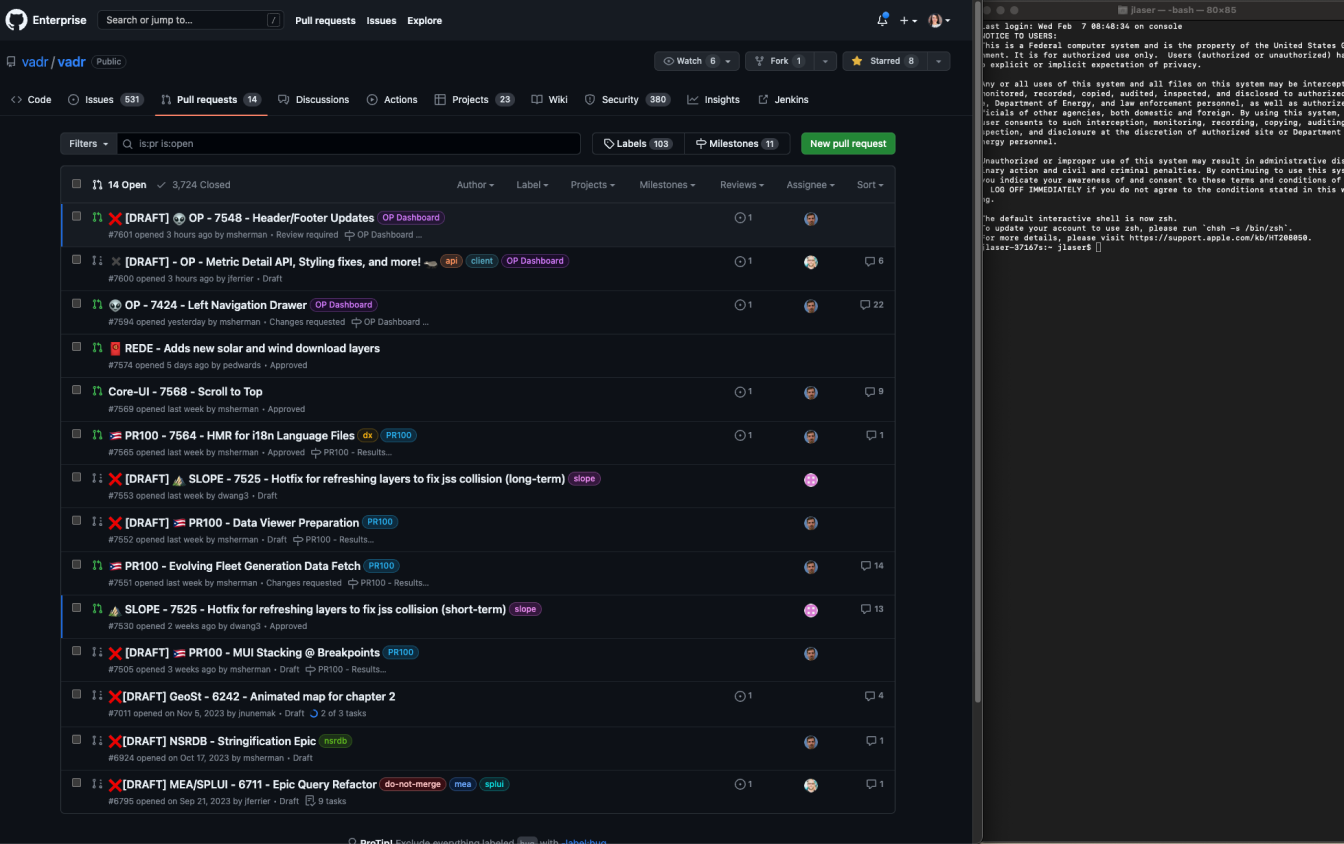
Task: Toggle the select-all pull requests checkbox
Action: pos(77,184)
